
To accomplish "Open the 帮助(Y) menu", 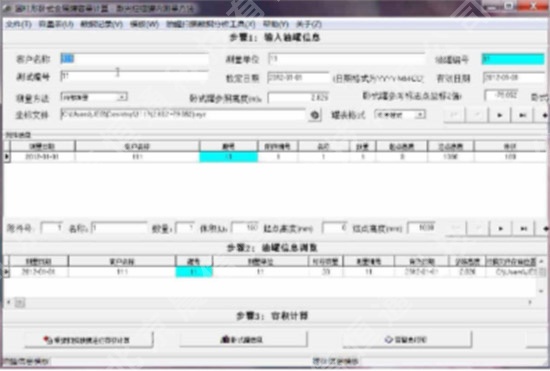I will 276,24.
